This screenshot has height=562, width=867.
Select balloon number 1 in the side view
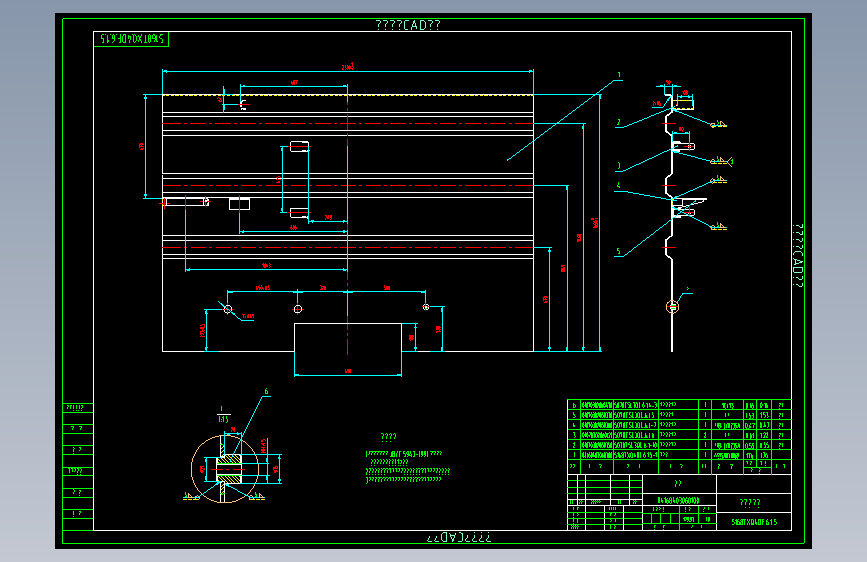point(619,75)
